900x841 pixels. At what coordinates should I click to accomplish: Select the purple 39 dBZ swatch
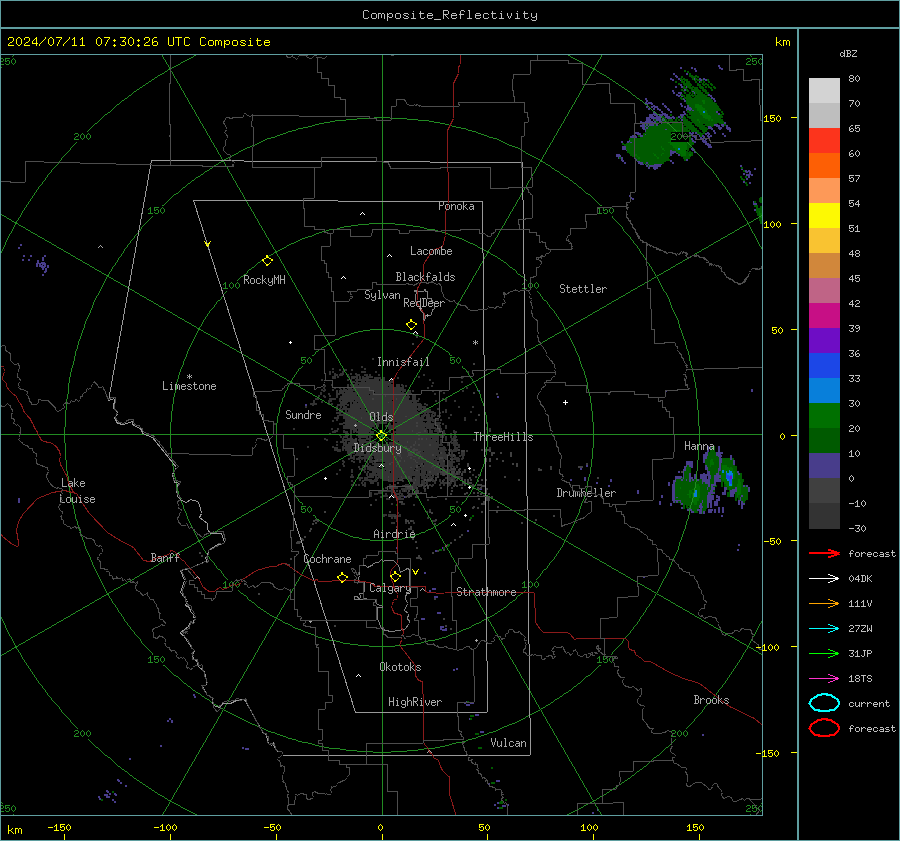[824, 340]
